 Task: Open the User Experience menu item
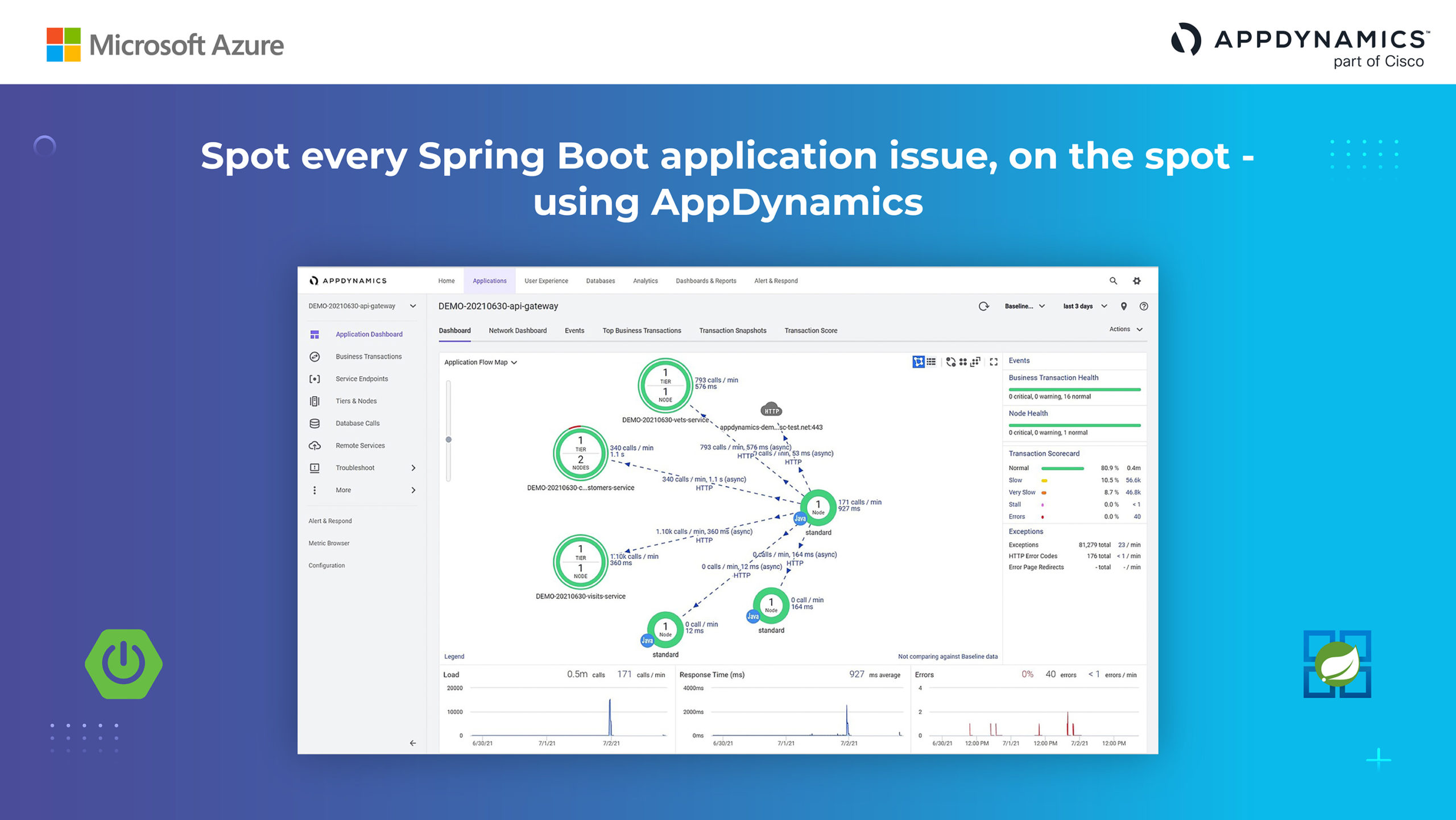click(546, 281)
